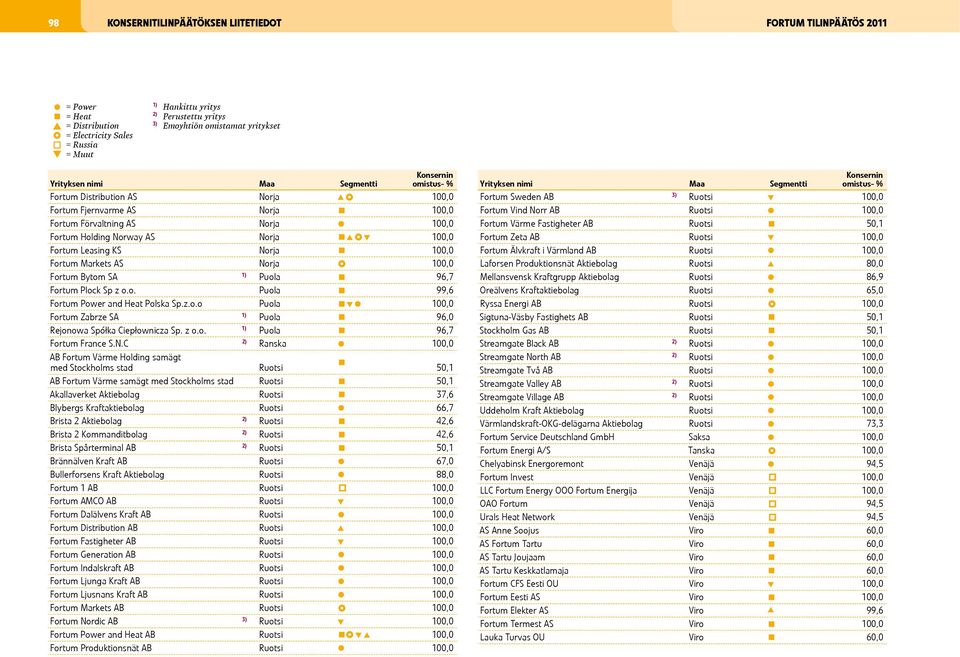Click down-triangle icon in Fortum CFS Eesti OU row

771,585
